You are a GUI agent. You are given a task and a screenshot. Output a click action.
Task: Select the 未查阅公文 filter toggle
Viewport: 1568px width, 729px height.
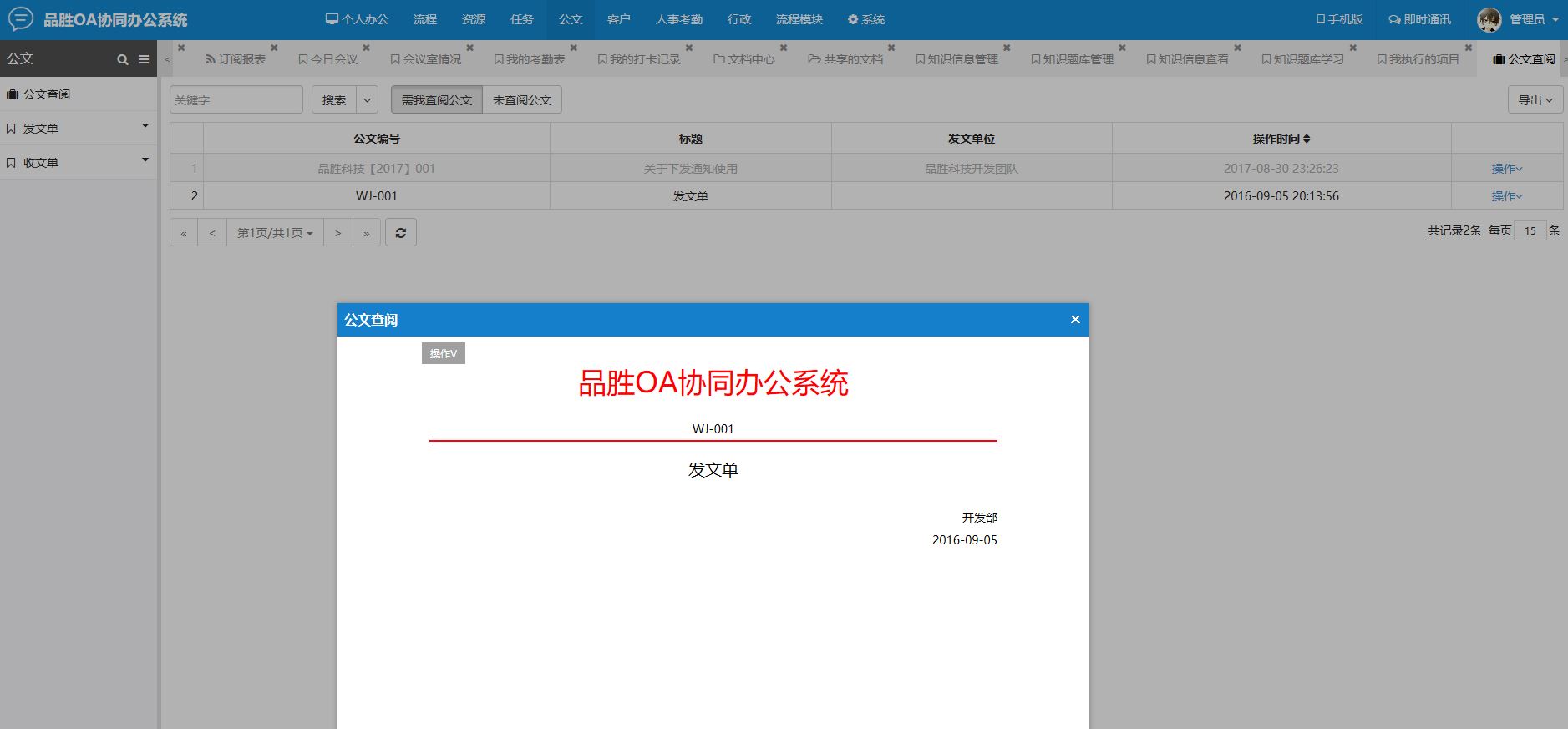[x=522, y=100]
